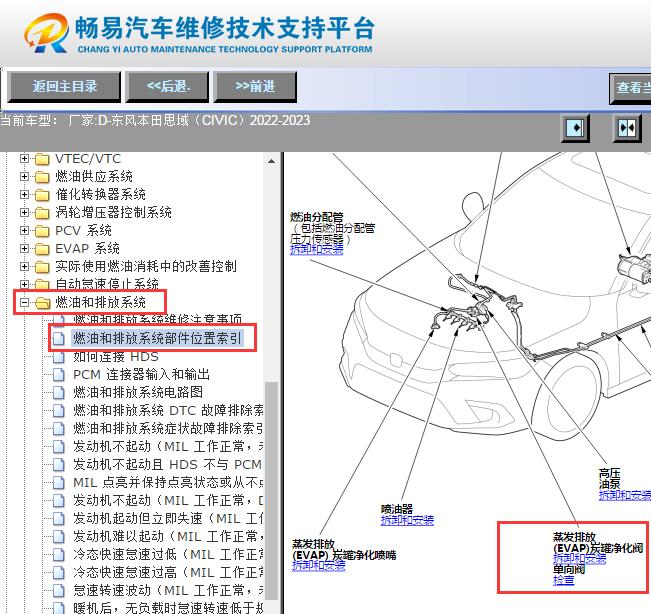
Task: Expand the PCV 系统 folder
Action: (24, 230)
